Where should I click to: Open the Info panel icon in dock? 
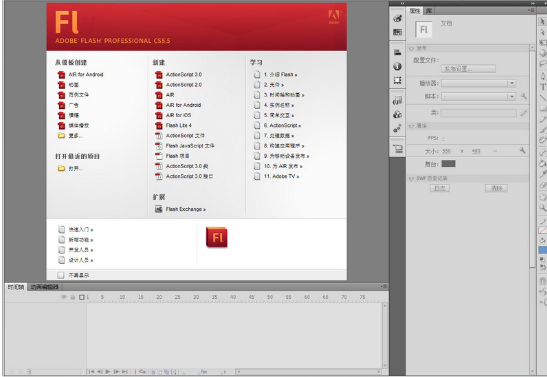[397, 66]
